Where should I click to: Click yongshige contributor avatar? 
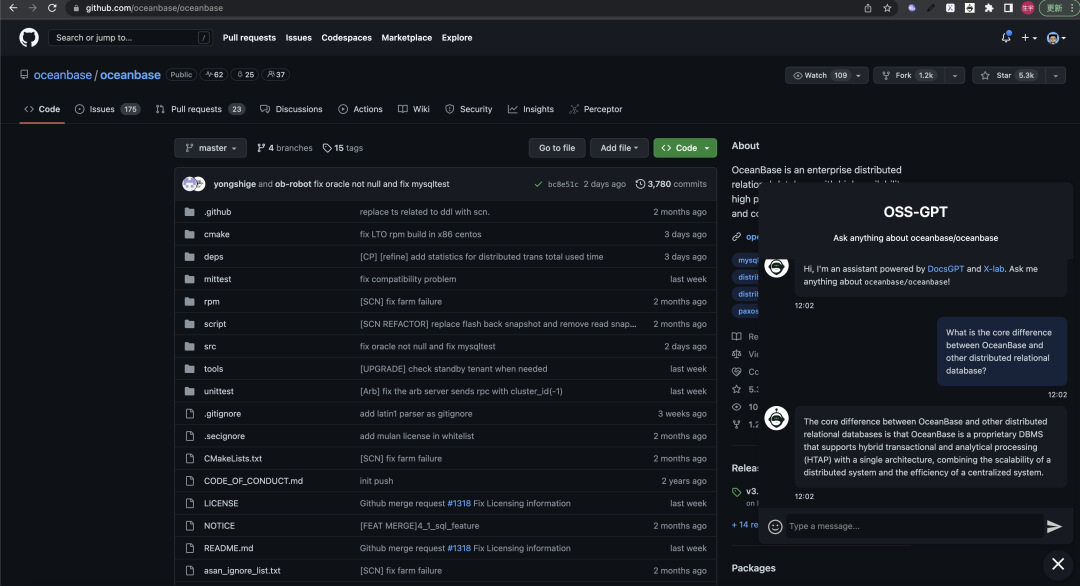point(189,184)
